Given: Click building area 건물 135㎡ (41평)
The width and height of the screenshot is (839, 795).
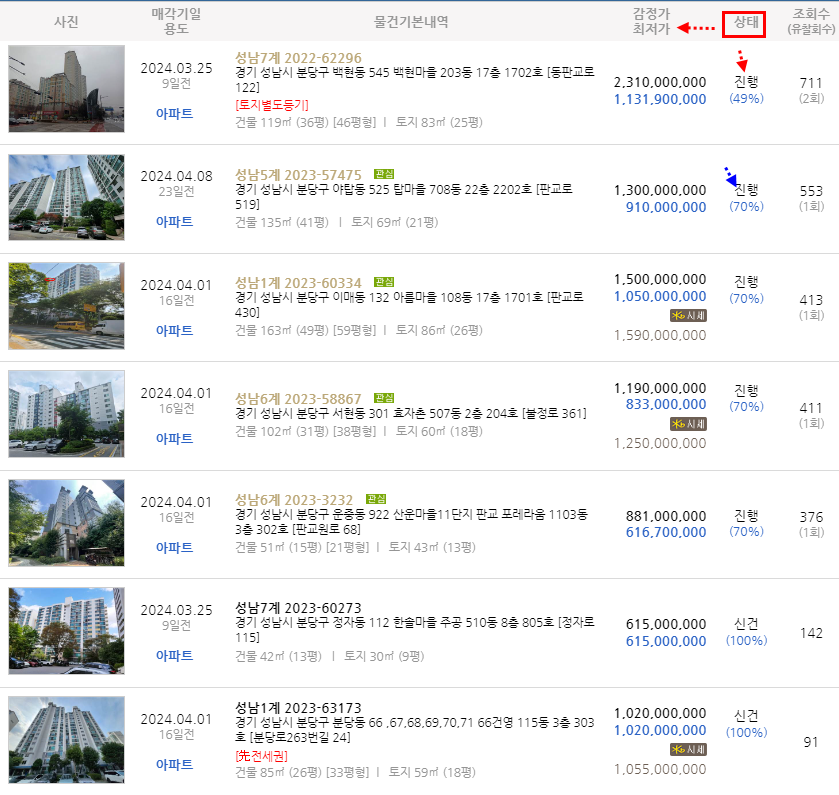Looking at the screenshot, I should tap(282, 223).
